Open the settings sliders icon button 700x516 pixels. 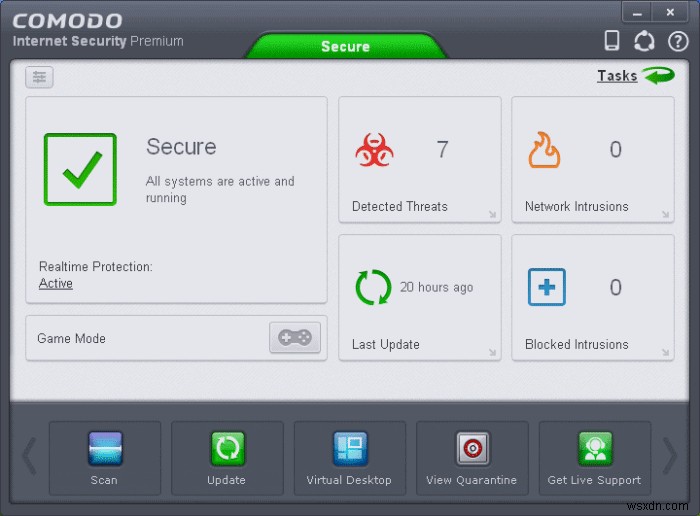(39, 77)
